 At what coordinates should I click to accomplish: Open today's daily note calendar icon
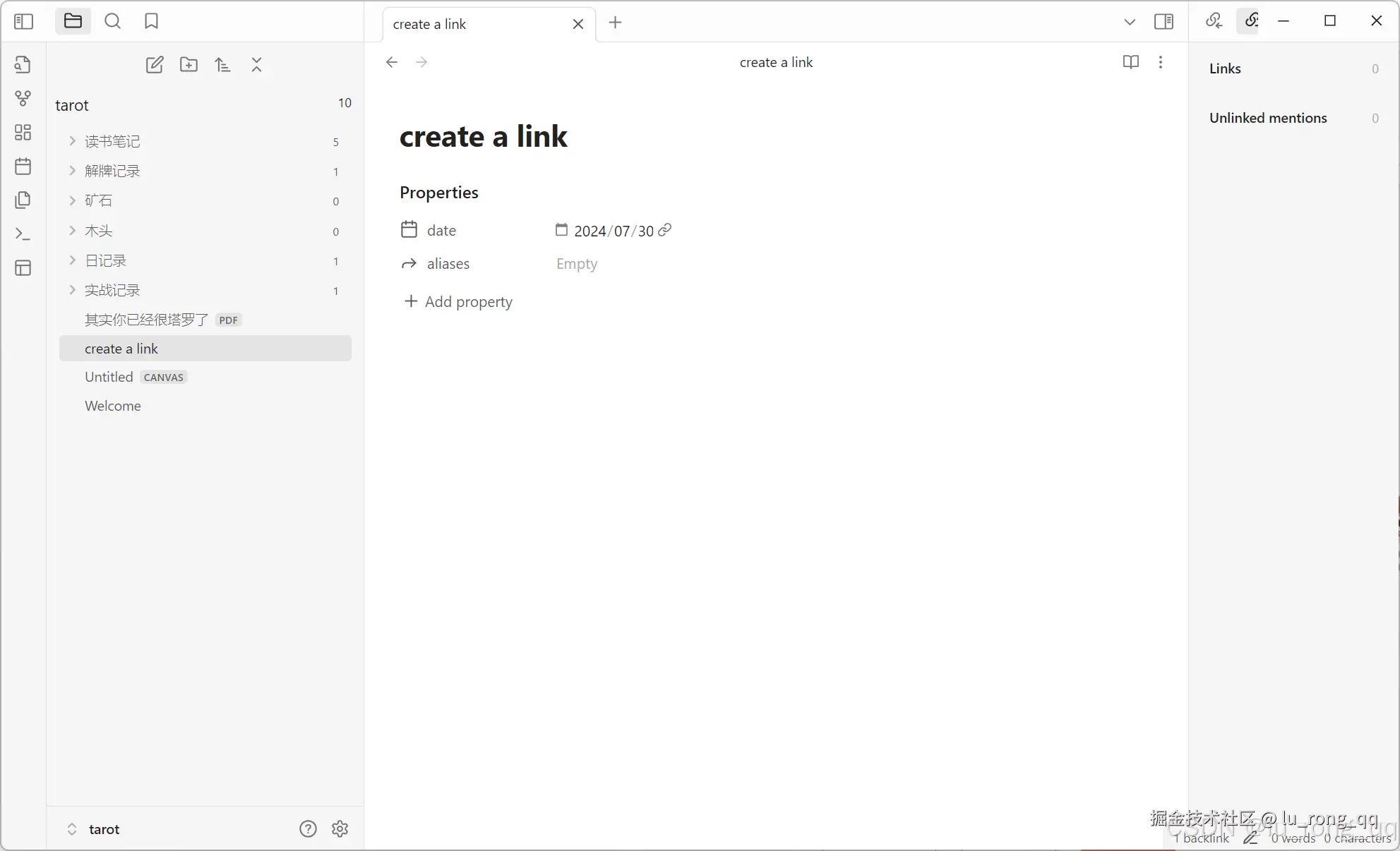click(23, 167)
